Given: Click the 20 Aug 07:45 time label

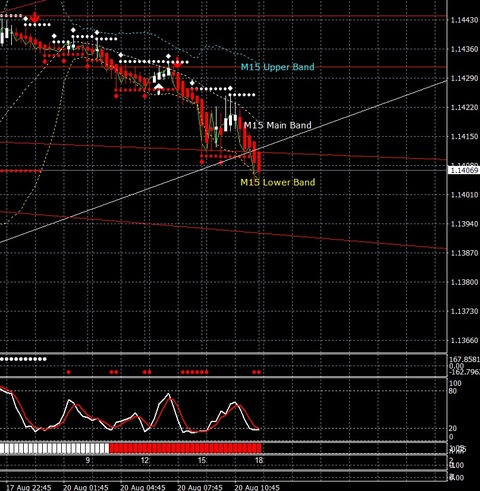Looking at the screenshot, I should click(200, 487).
